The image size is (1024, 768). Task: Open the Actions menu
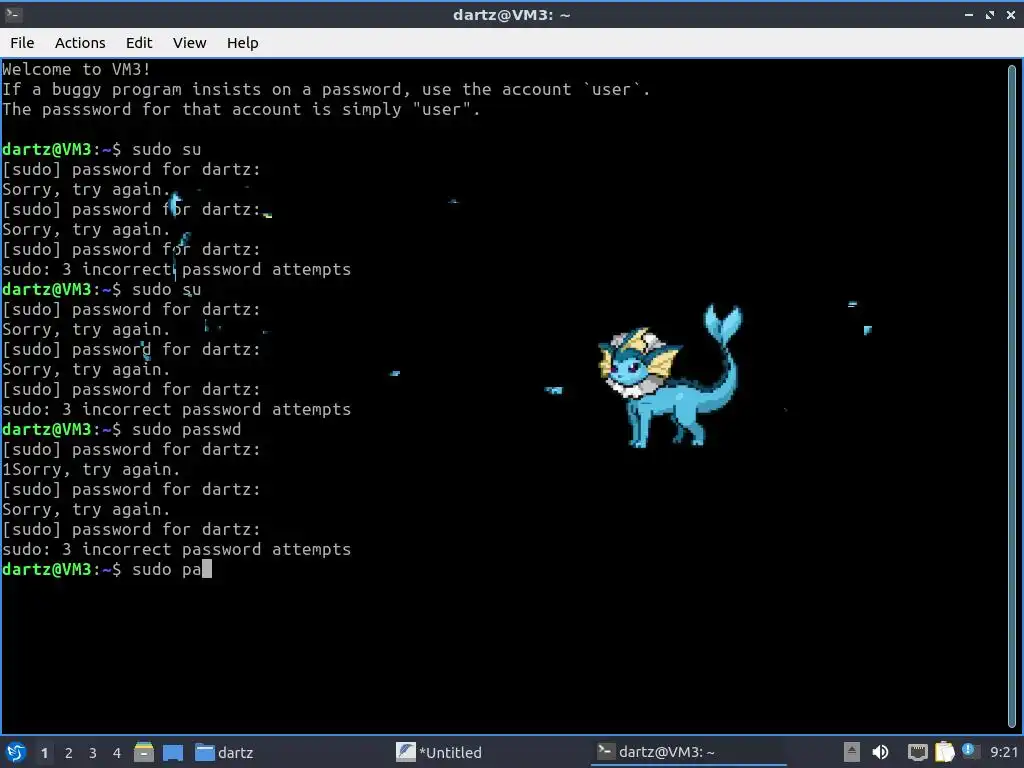(x=80, y=42)
